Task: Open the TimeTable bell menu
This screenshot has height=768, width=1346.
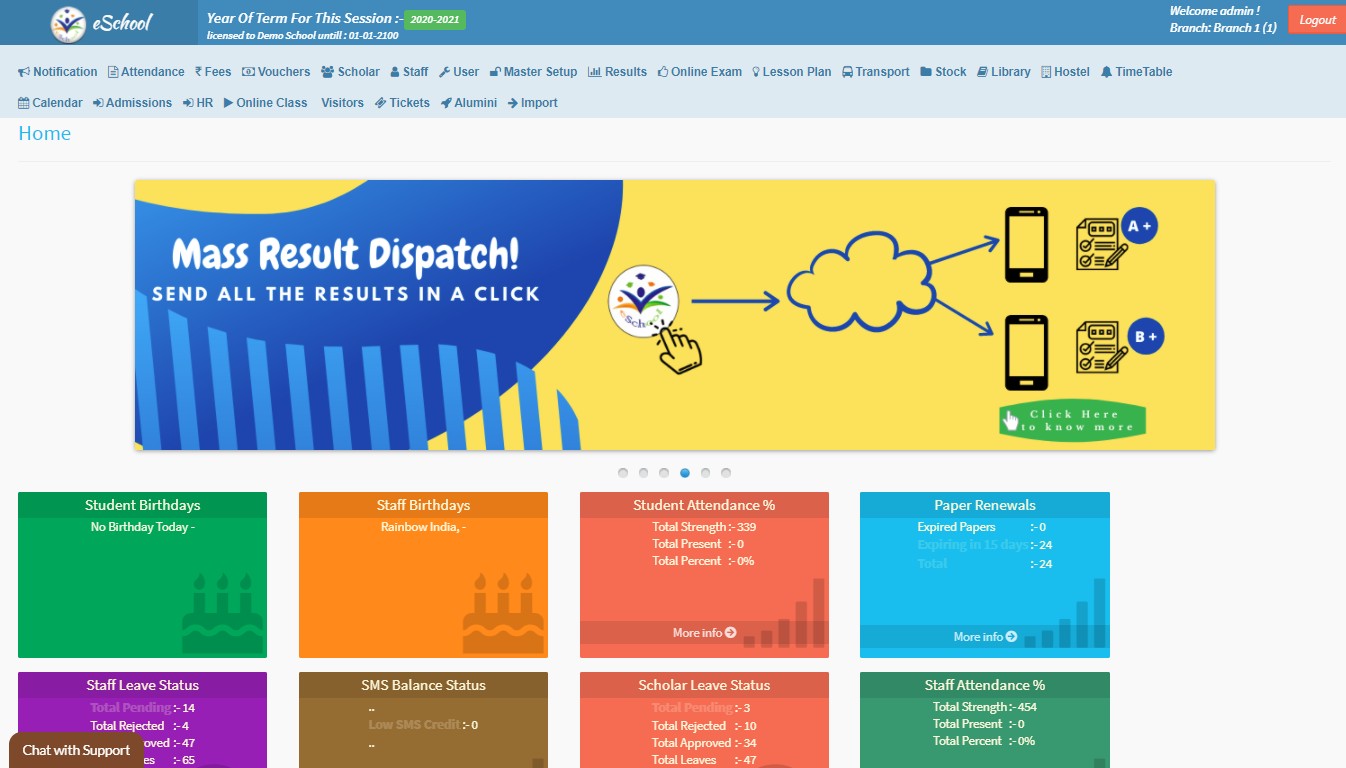Action: tap(1136, 72)
